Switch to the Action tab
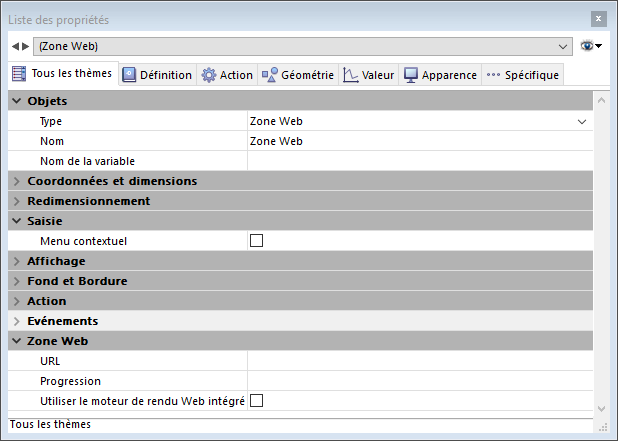Screen dimensions: 618x441 coord(227,75)
